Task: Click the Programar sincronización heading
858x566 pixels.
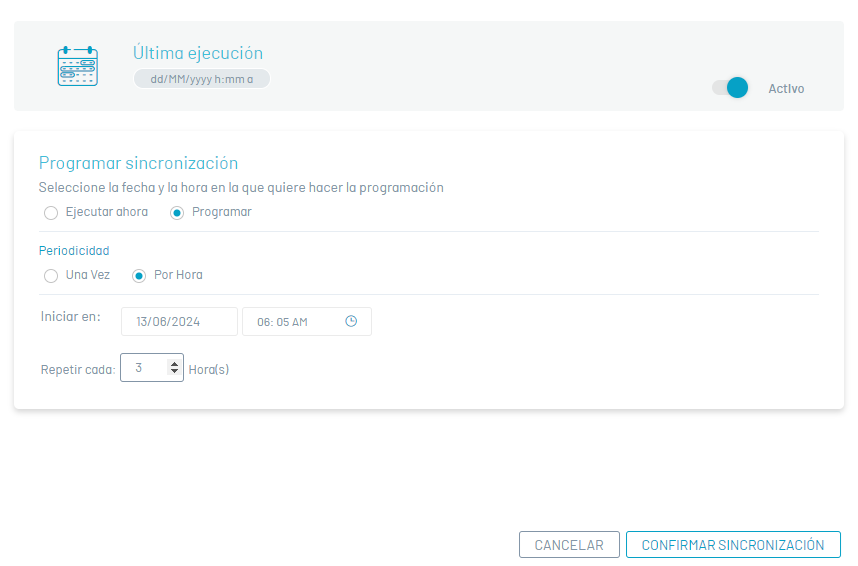Action: 138,163
